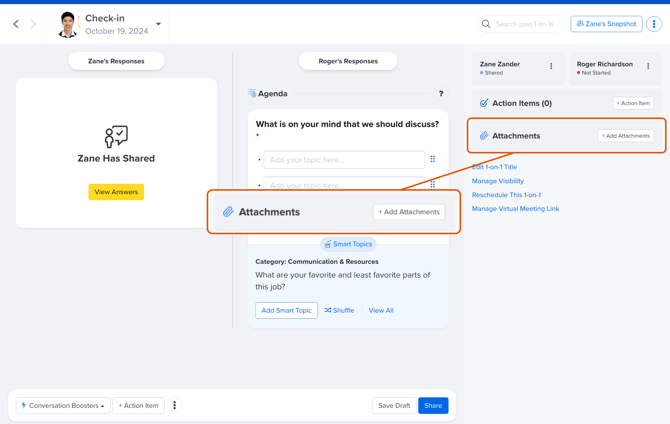
Task: Click the Manage Visibility link
Action: [x=498, y=181]
